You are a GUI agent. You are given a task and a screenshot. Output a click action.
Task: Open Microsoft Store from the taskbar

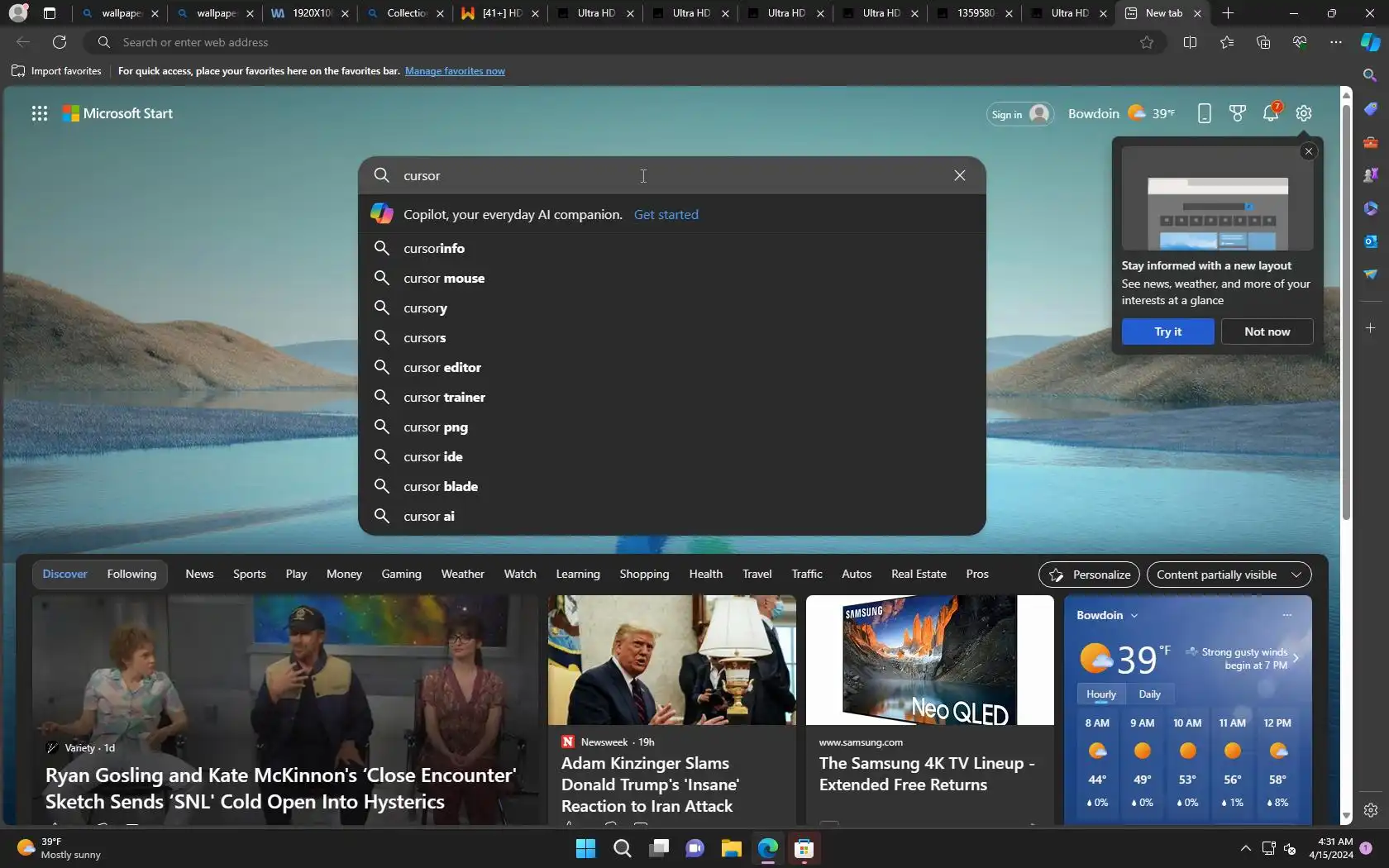coord(804,848)
